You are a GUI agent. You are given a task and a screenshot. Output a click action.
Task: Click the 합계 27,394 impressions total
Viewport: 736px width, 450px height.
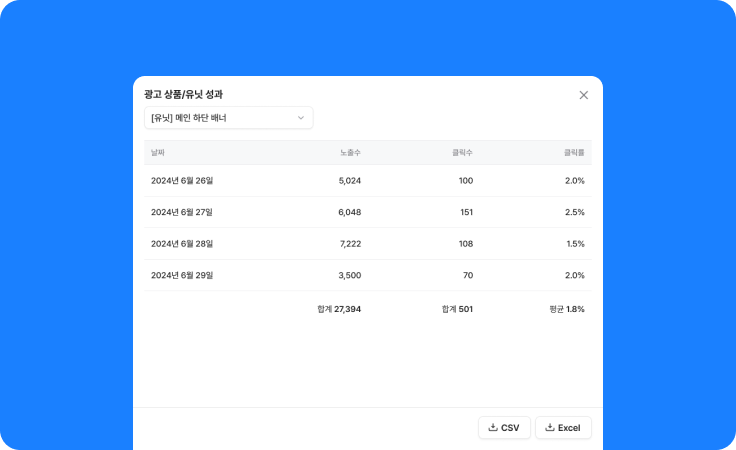(x=339, y=309)
